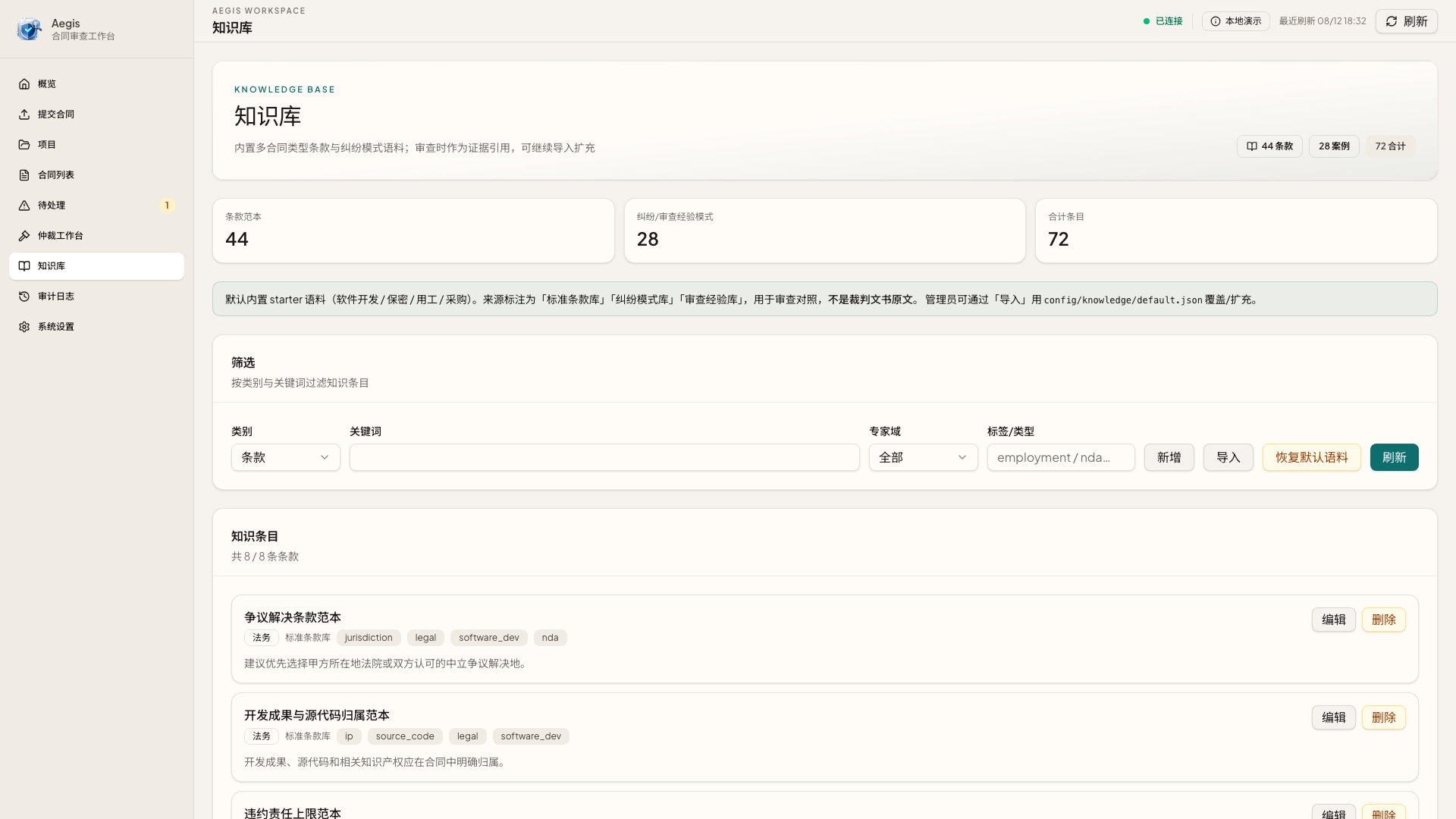Viewport: 1456px width, 819px height.
Task: Click the 开发成果与源代码归属范本 title
Action: pos(317,715)
